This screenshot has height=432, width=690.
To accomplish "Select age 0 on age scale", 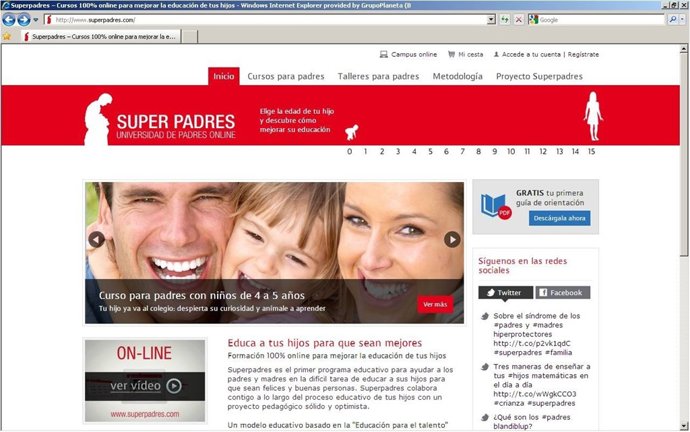I will (x=349, y=152).
